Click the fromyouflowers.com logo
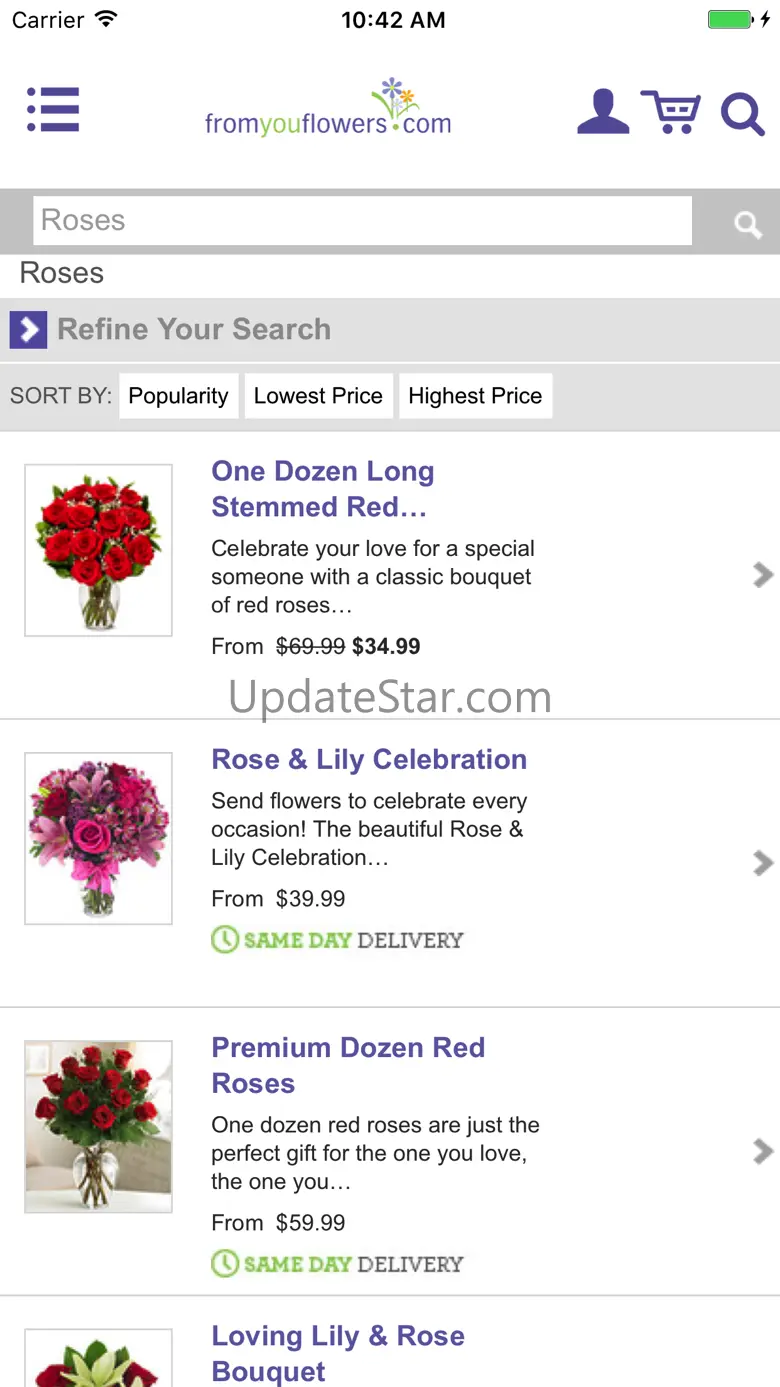 point(328,110)
